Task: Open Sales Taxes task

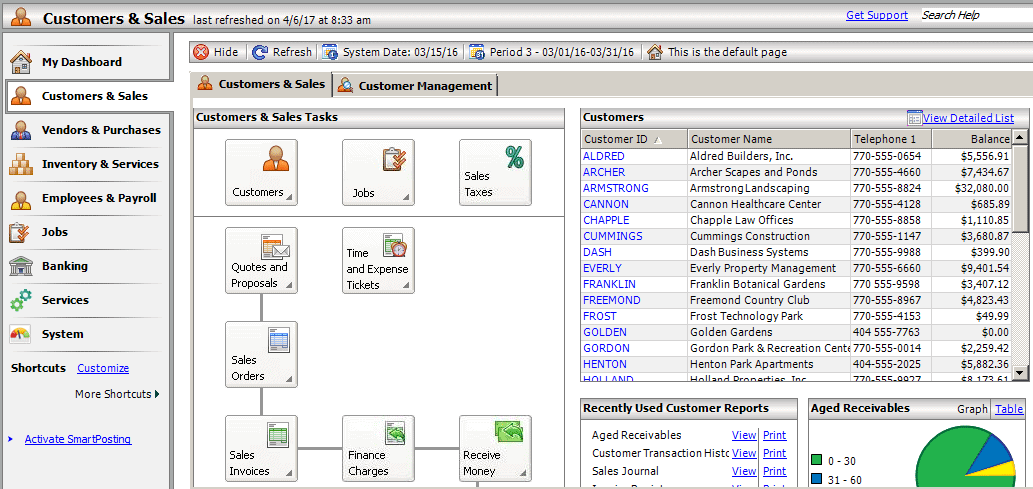Action: tap(495, 172)
